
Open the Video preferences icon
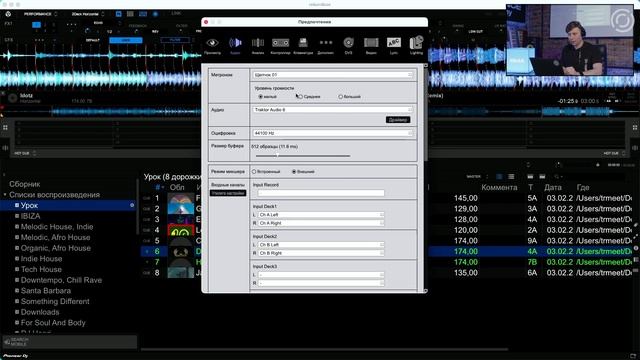tap(371, 45)
